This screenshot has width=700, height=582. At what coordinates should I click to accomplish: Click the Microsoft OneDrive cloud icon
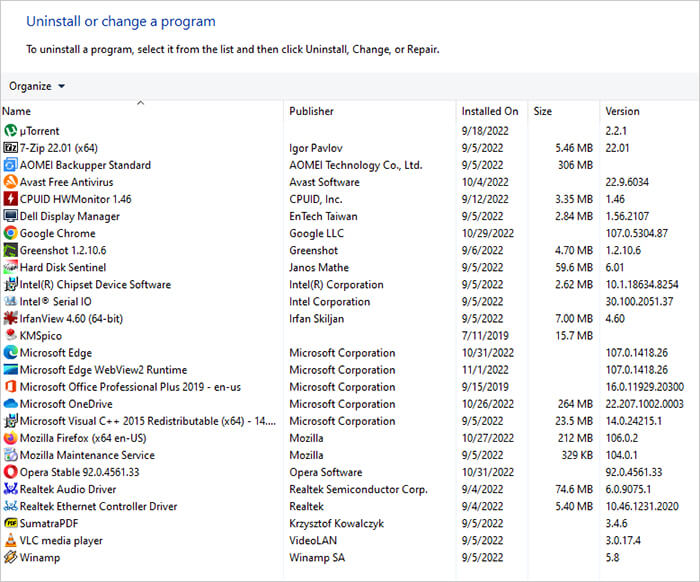click(10, 404)
